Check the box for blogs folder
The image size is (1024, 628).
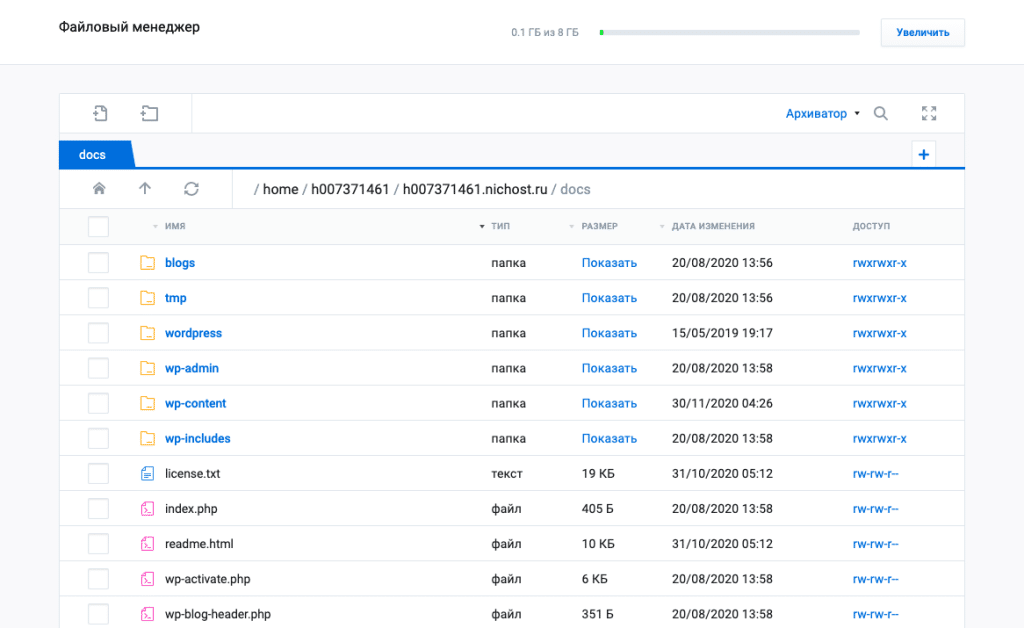pos(99,262)
